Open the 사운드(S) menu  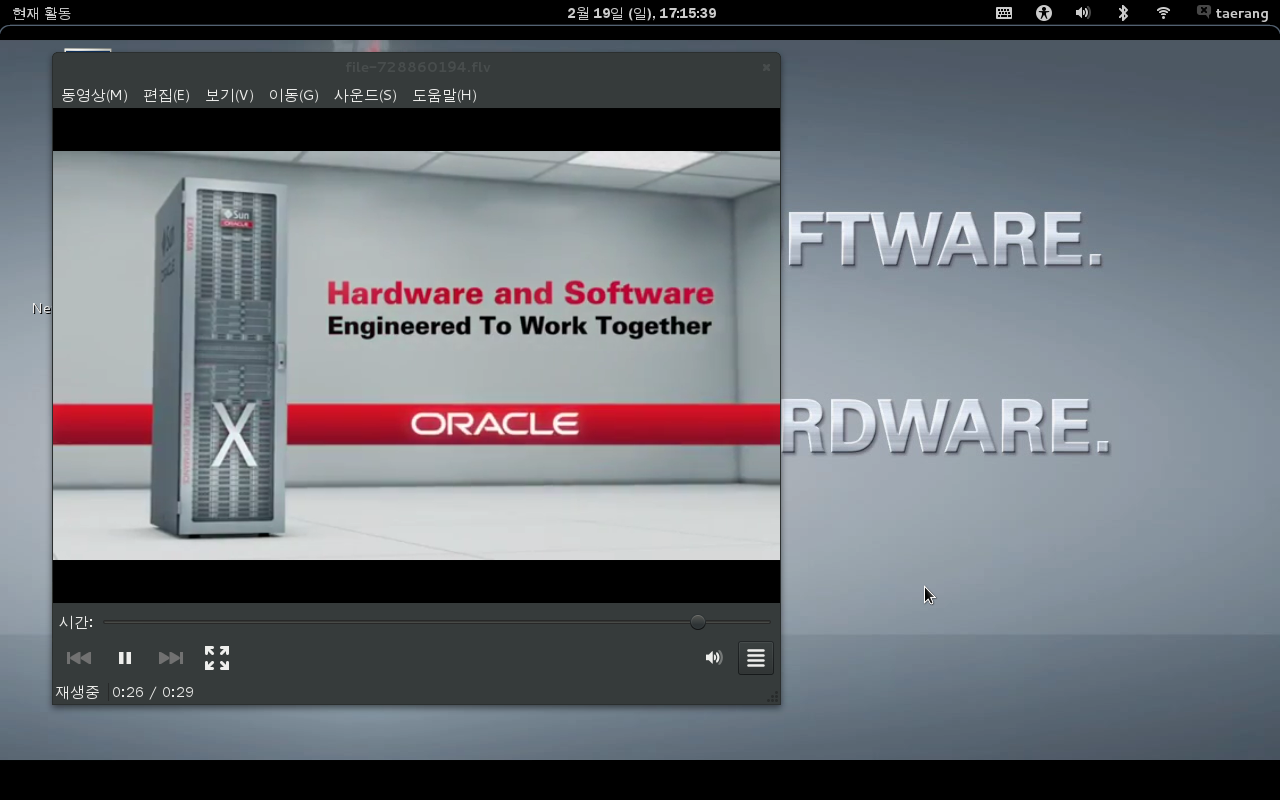click(365, 95)
